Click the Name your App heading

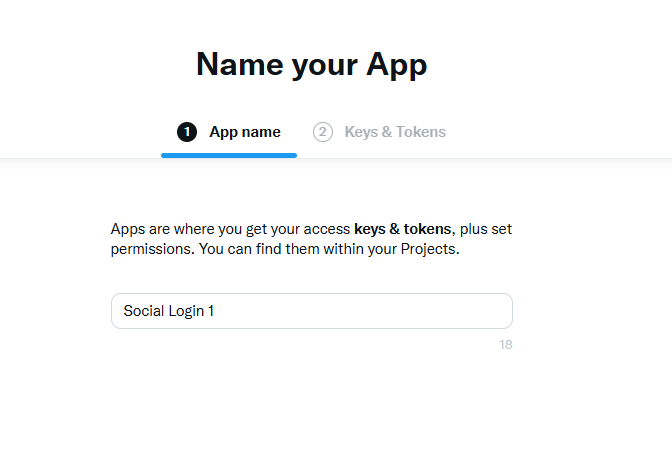311,64
